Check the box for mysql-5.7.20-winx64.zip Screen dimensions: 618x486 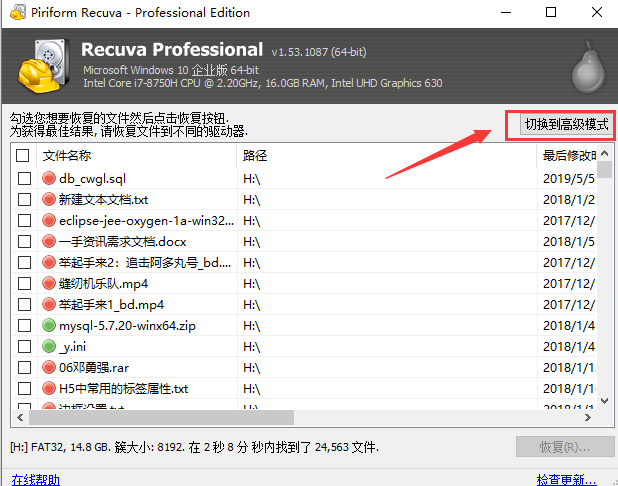[x=24, y=325]
